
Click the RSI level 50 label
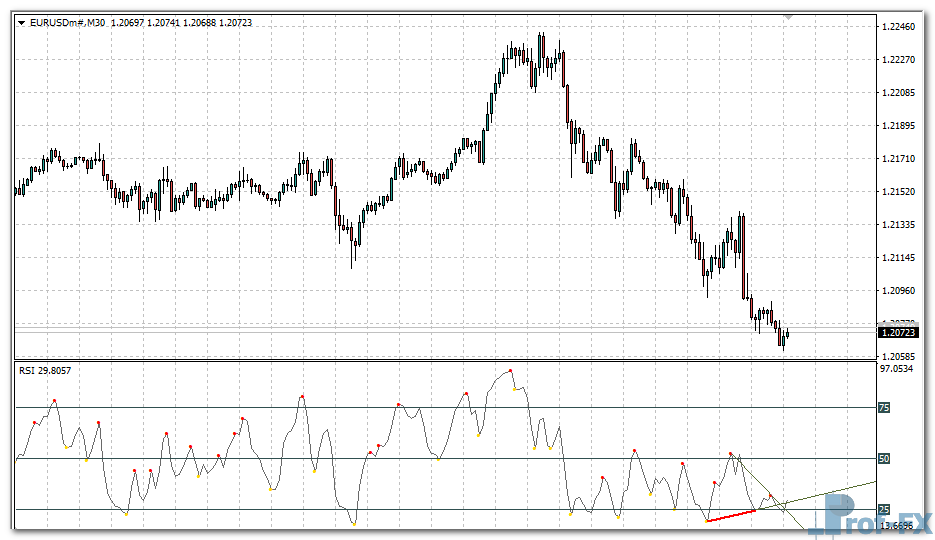[x=883, y=459]
